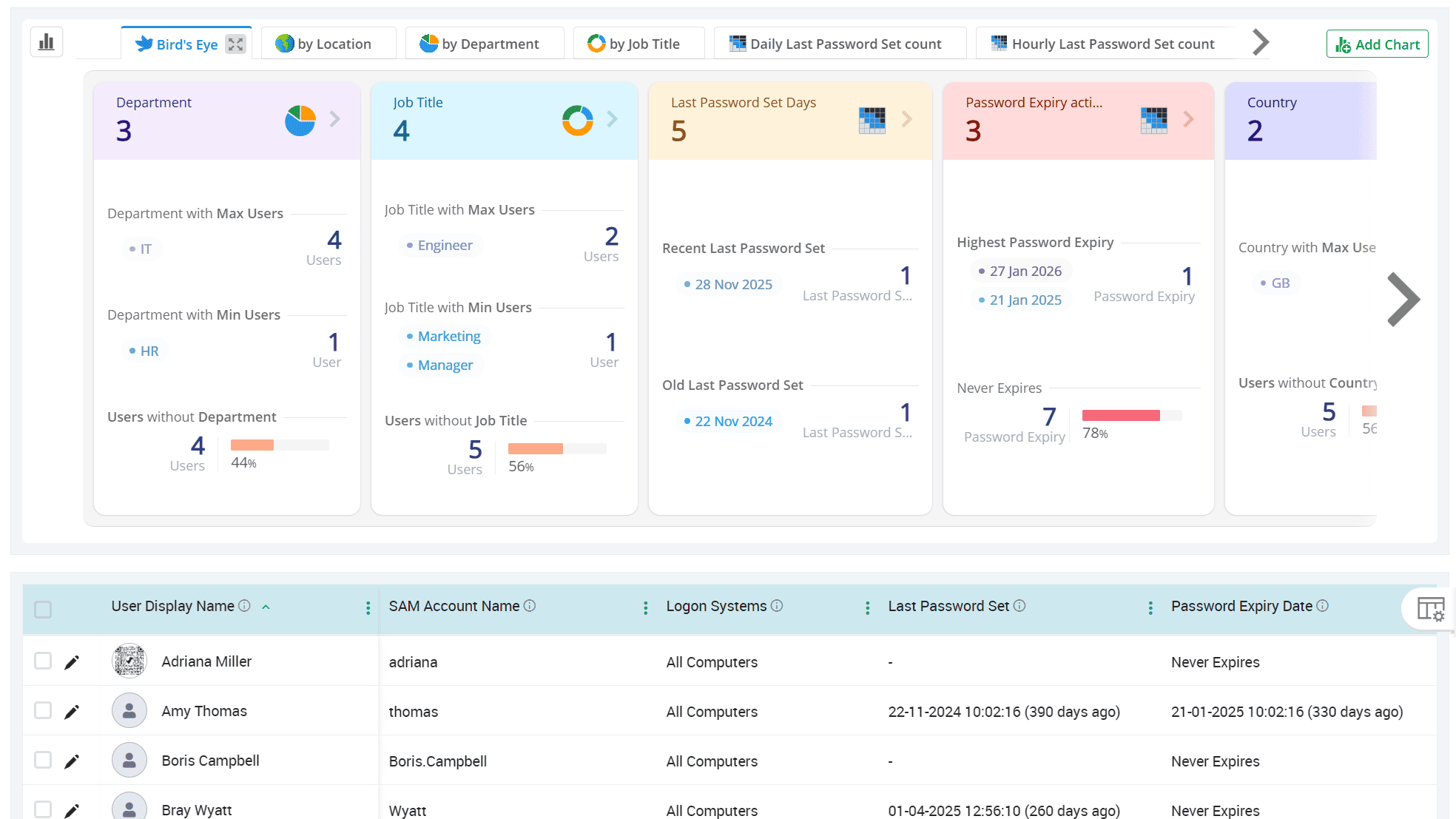Click the pie chart icon in Department card
The image size is (1456, 819).
coord(300,120)
